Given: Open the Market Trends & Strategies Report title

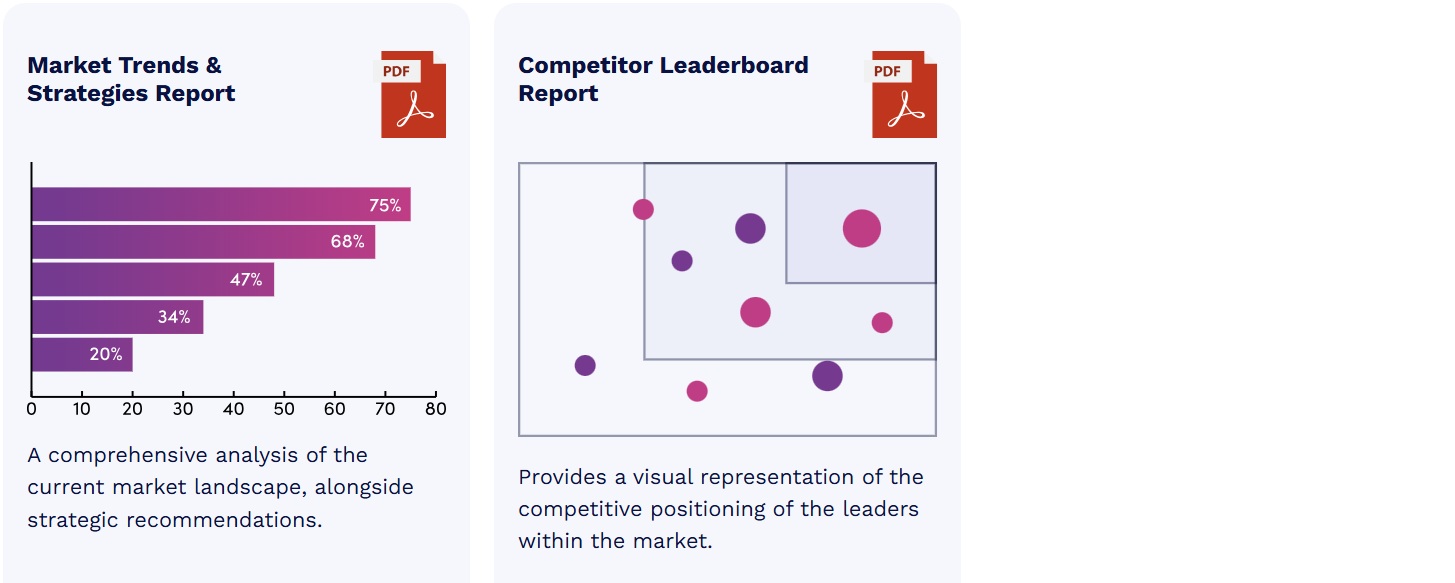Looking at the screenshot, I should [x=131, y=79].
